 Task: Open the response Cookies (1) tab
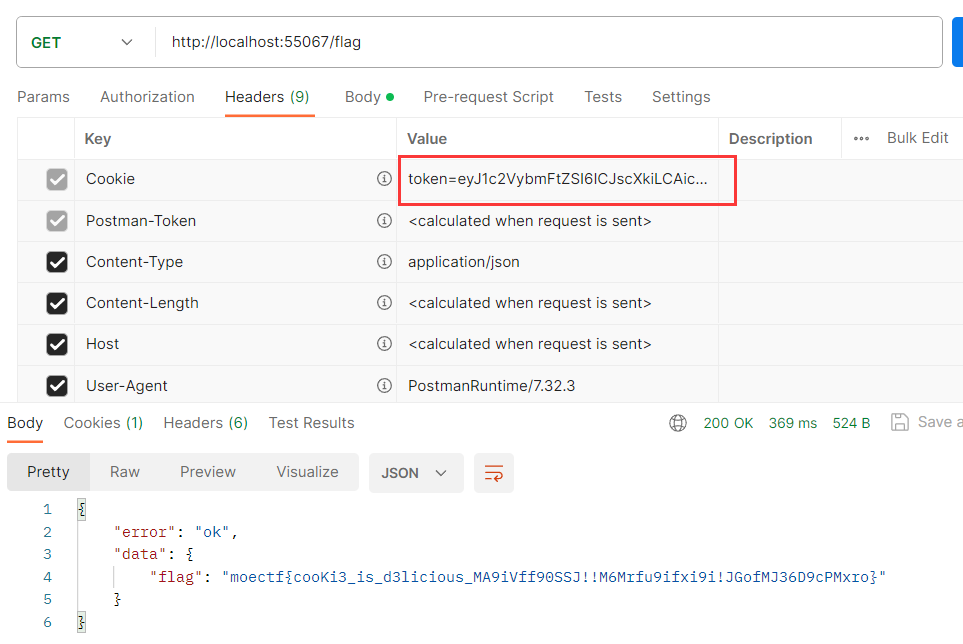pyautogui.click(x=103, y=423)
